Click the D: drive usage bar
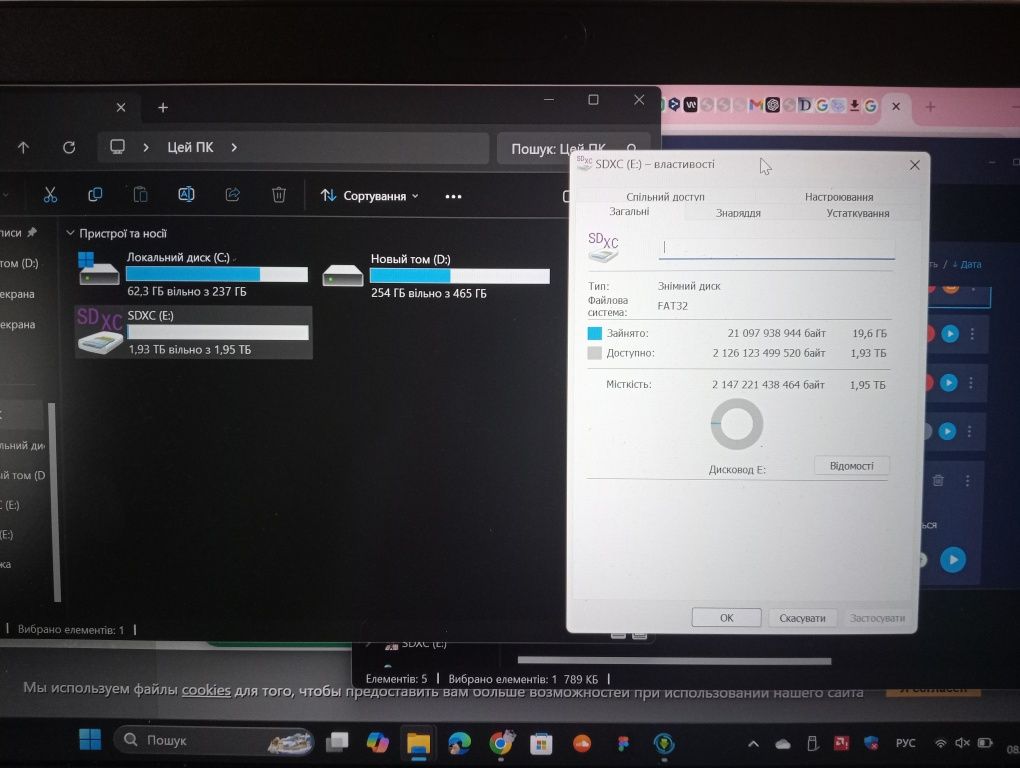1020x768 pixels. tap(459, 276)
